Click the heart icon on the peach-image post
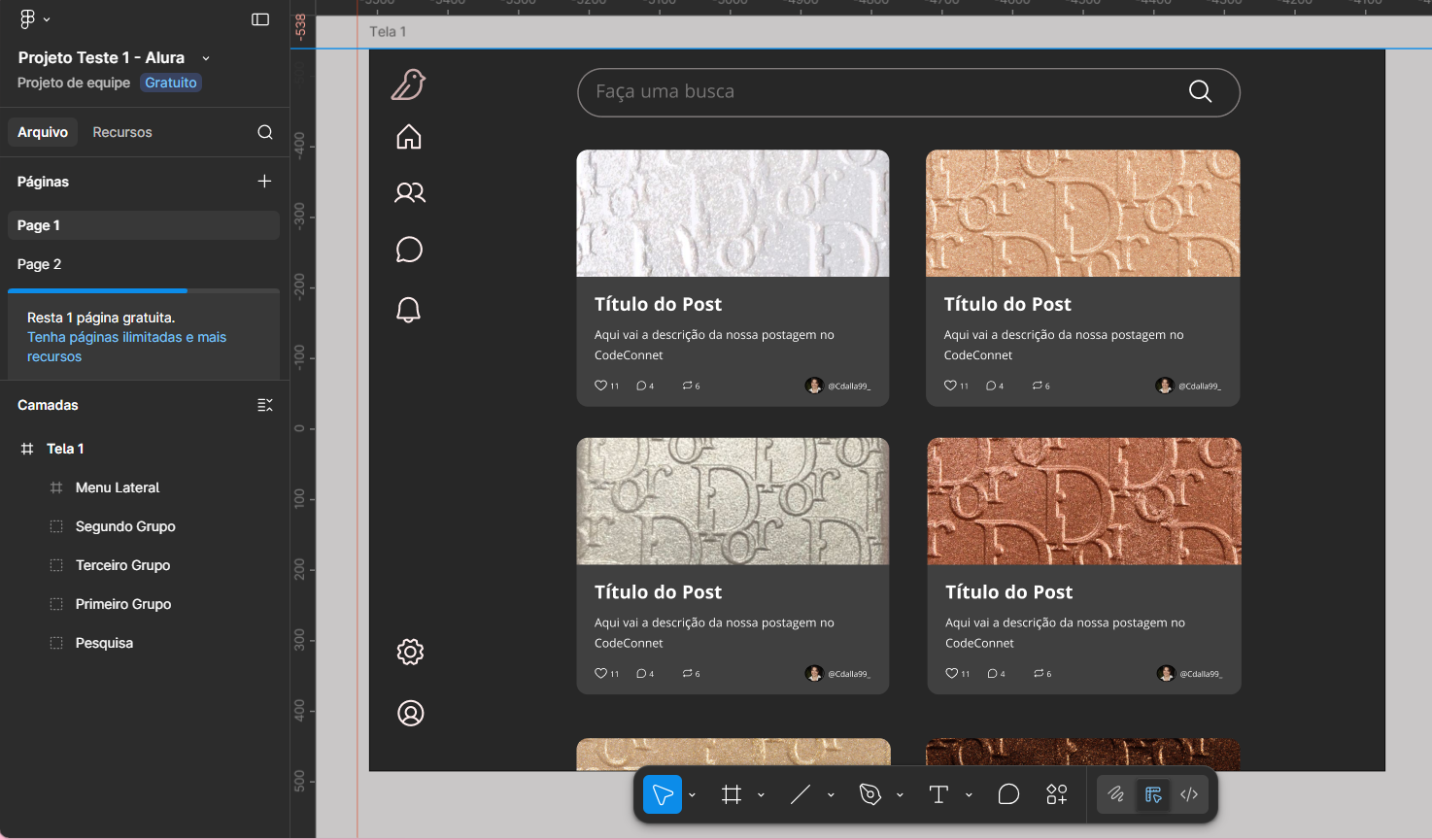This screenshot has height=840, width=1432. tap(950, 386)
